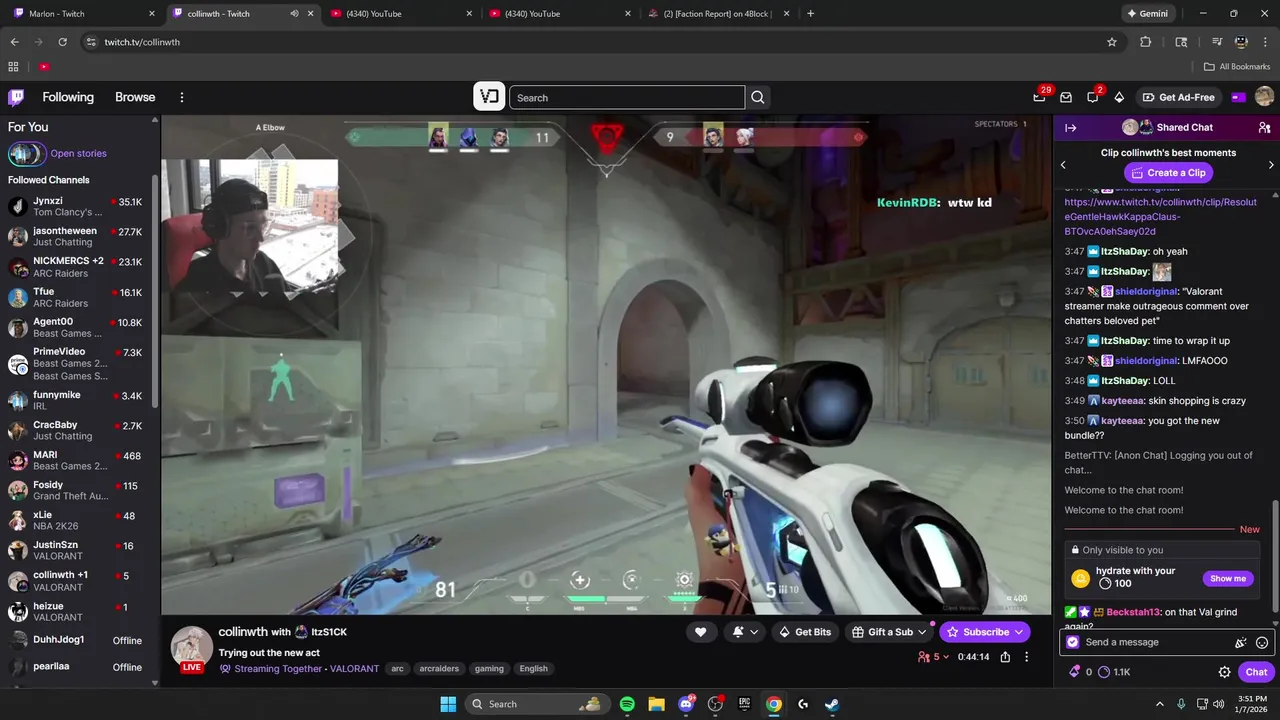Click the search magnifier button
Screen dimensions: 1280x720
point(758,97)
